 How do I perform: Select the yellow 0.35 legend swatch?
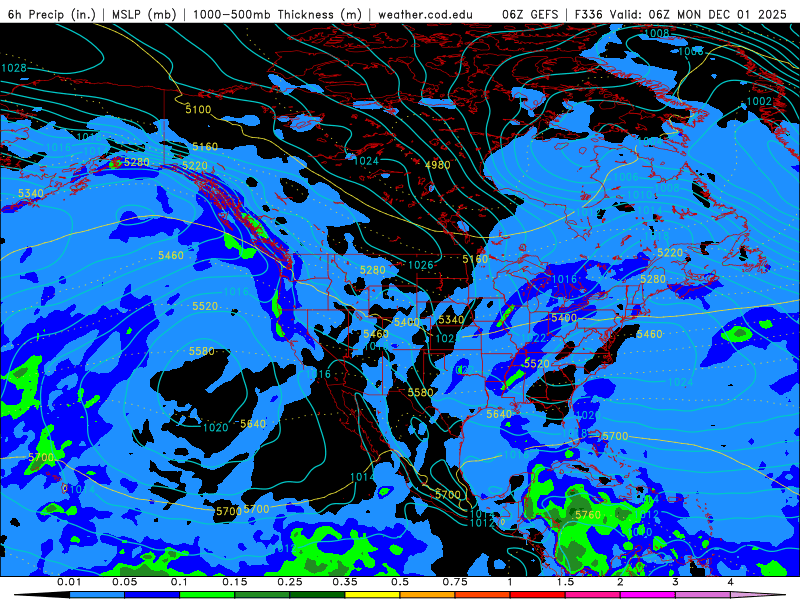point(372,595)
